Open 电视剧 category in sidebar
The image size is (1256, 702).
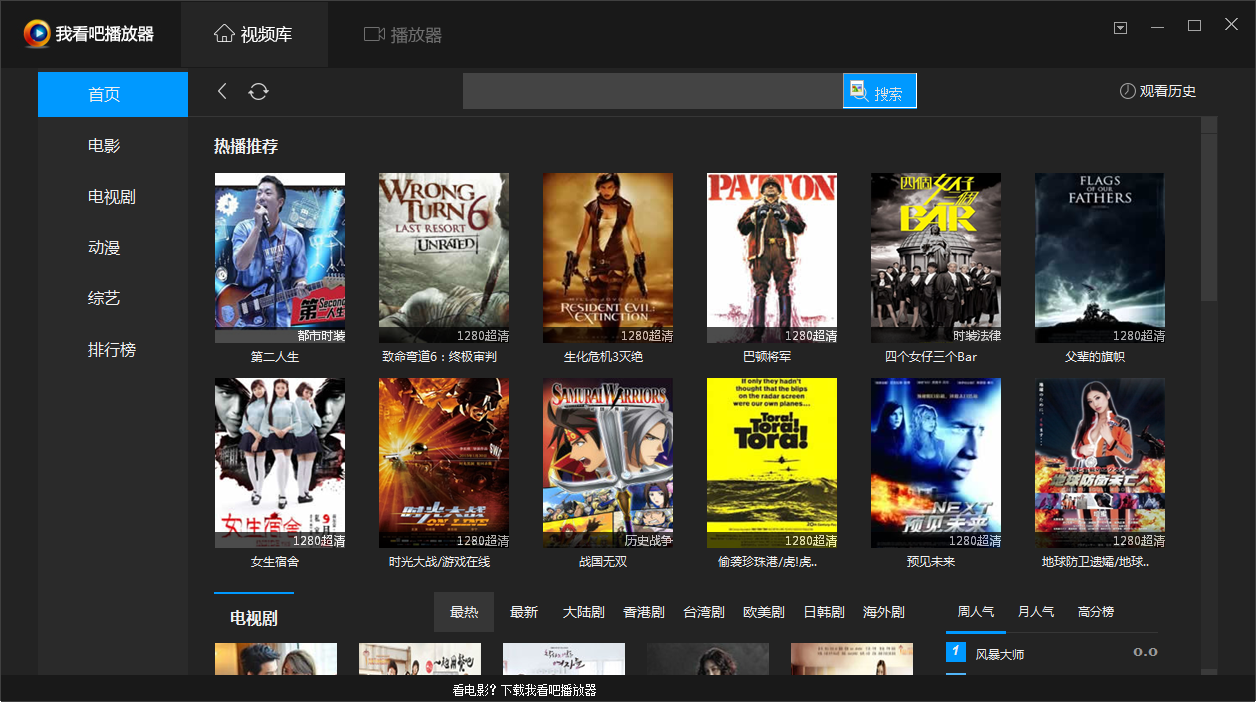coord(112,197)
